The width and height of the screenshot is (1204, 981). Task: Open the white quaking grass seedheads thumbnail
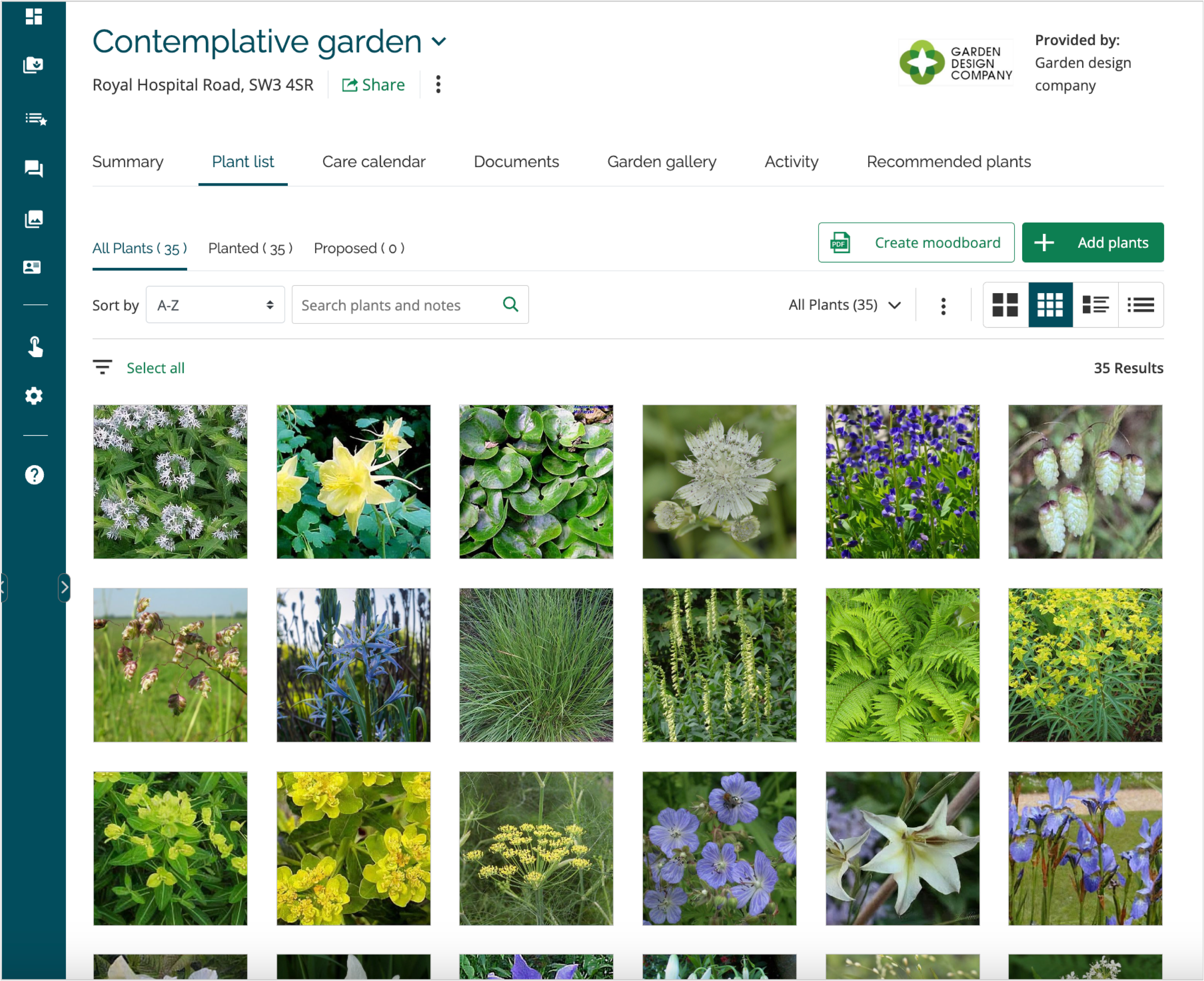tap(1085, 482)
